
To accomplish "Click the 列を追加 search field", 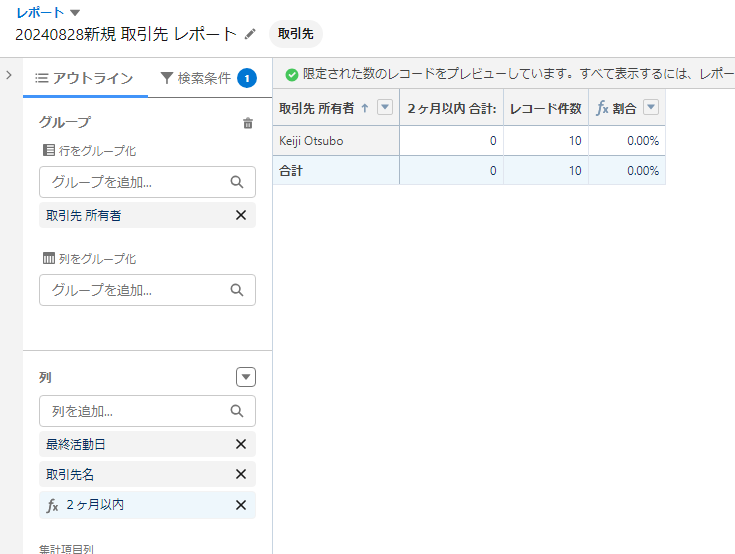I will click(147, 411).
